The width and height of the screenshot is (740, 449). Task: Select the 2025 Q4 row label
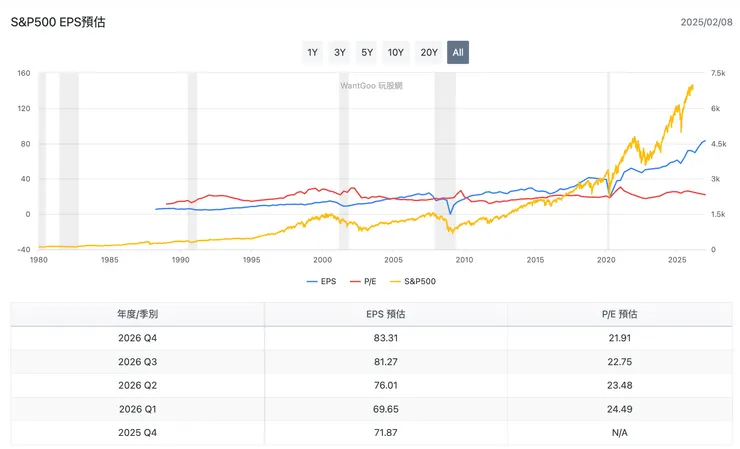(137, 432)
